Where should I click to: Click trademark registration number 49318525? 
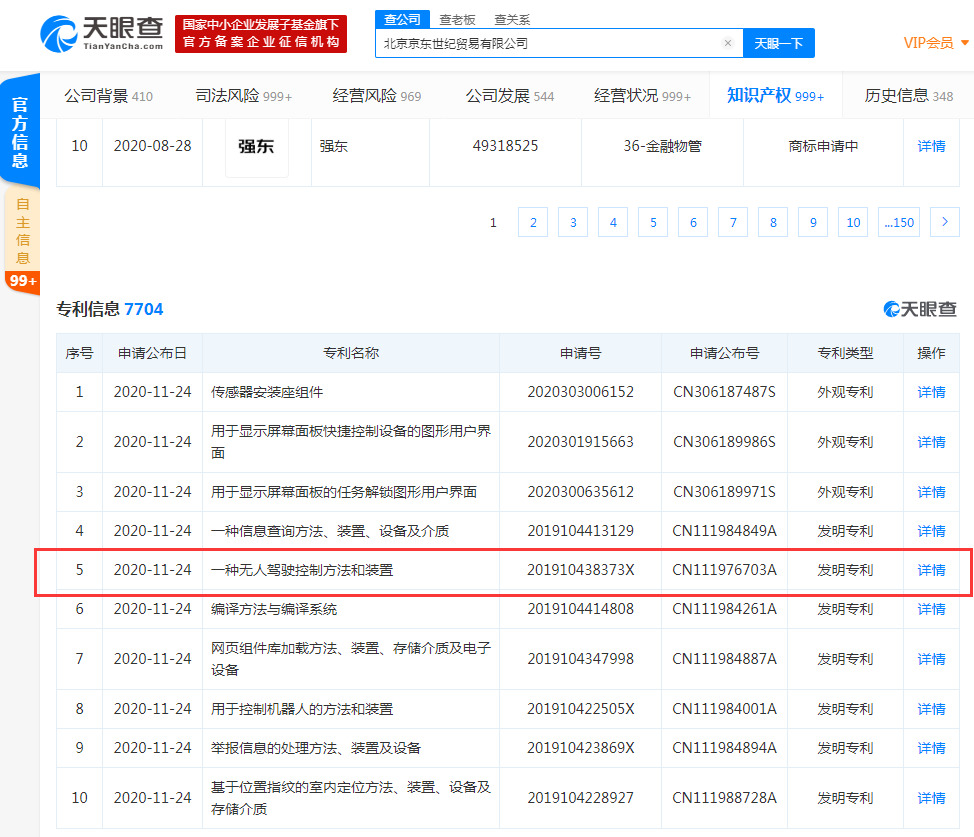coord(505,146)
